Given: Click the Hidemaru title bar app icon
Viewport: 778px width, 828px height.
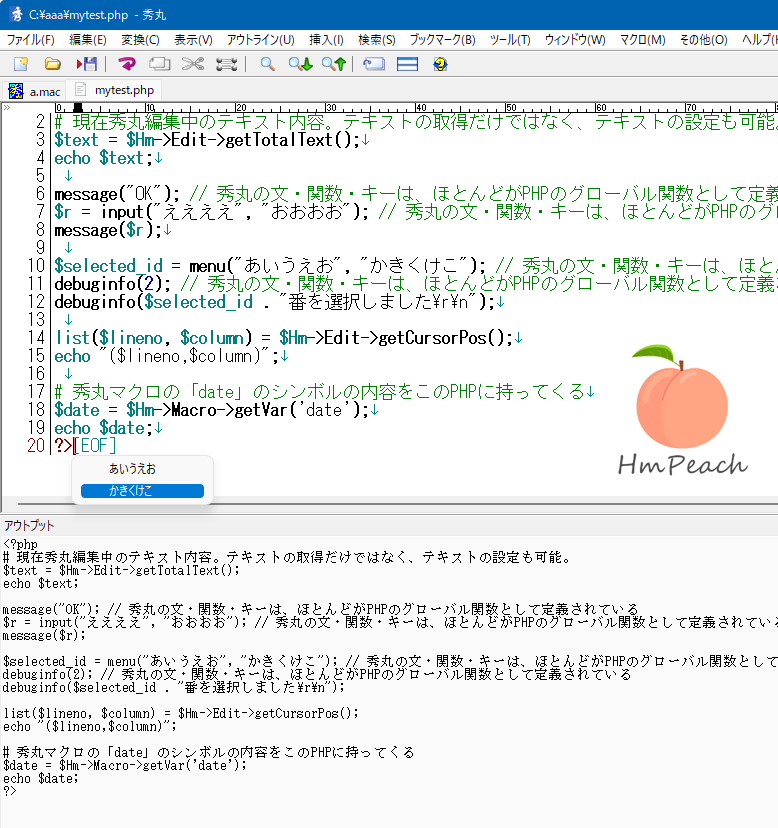Looking at the screenshot, I should tap(16, 14).
